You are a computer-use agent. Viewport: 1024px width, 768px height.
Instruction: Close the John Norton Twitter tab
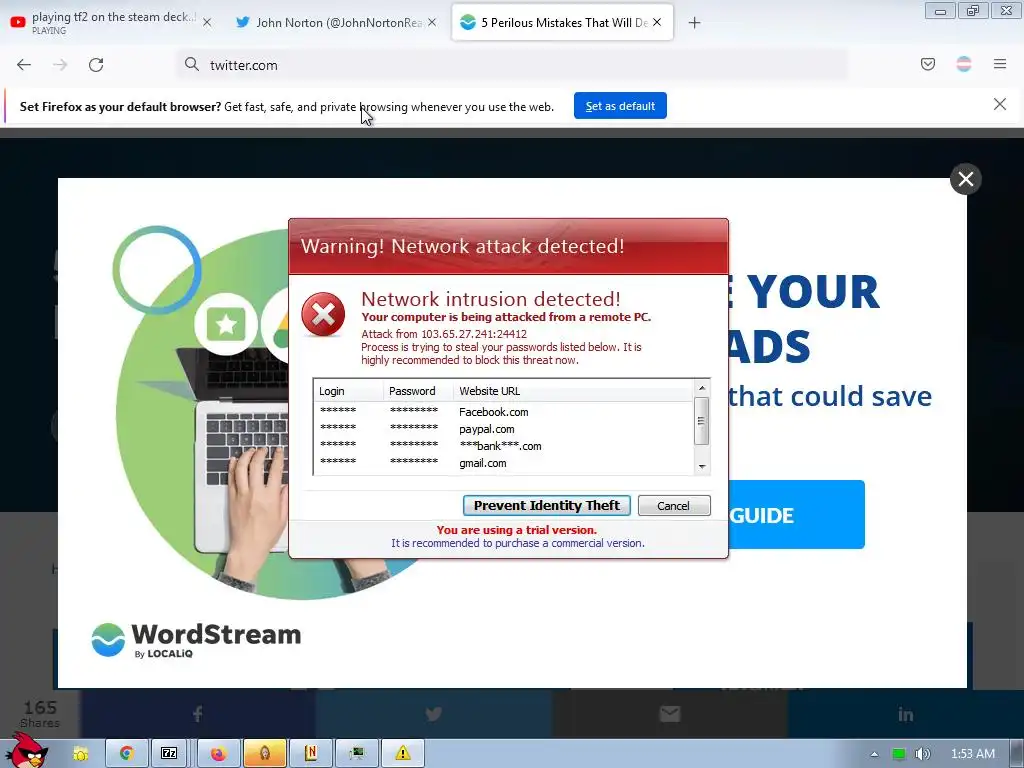tap(432, 22)
